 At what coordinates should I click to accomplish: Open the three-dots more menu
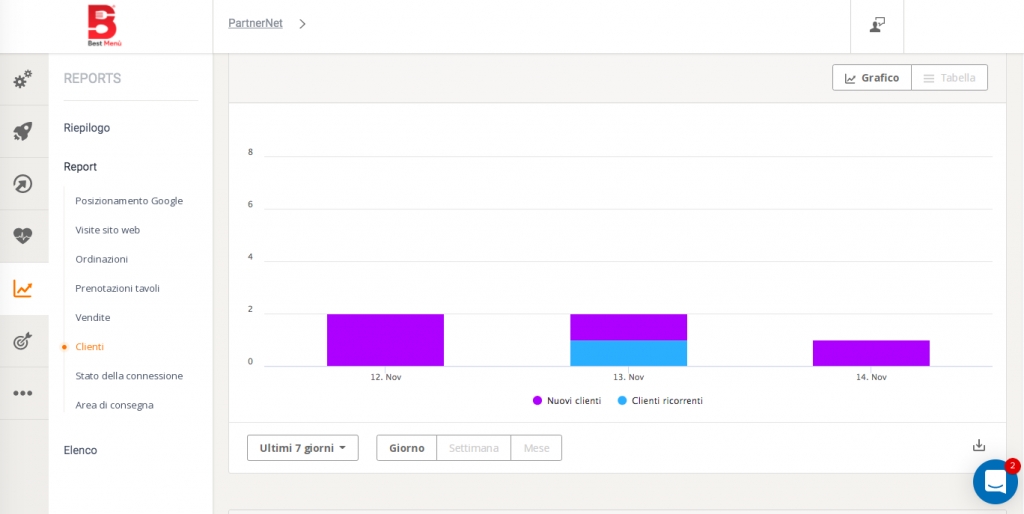[23, 393]
